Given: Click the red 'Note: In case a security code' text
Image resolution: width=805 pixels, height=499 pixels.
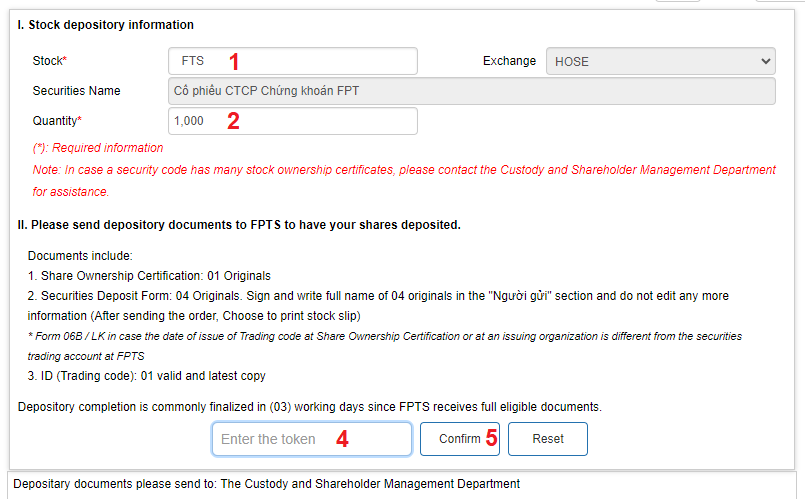Looking at the screenshot, I should pyautogui.click(x=404, y=170).
